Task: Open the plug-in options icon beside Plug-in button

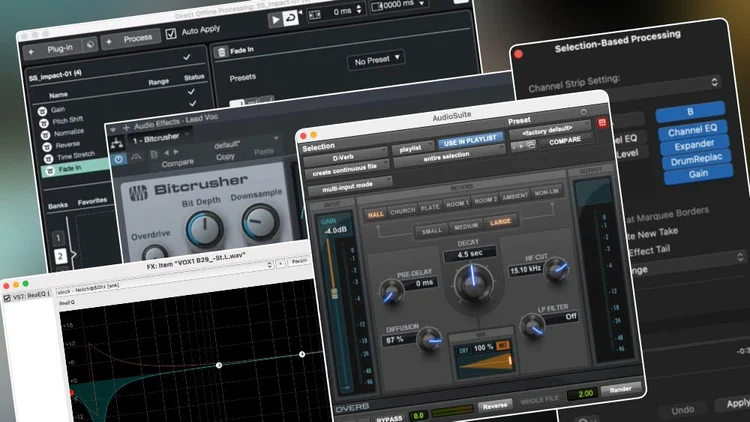Action: [90, 44]
